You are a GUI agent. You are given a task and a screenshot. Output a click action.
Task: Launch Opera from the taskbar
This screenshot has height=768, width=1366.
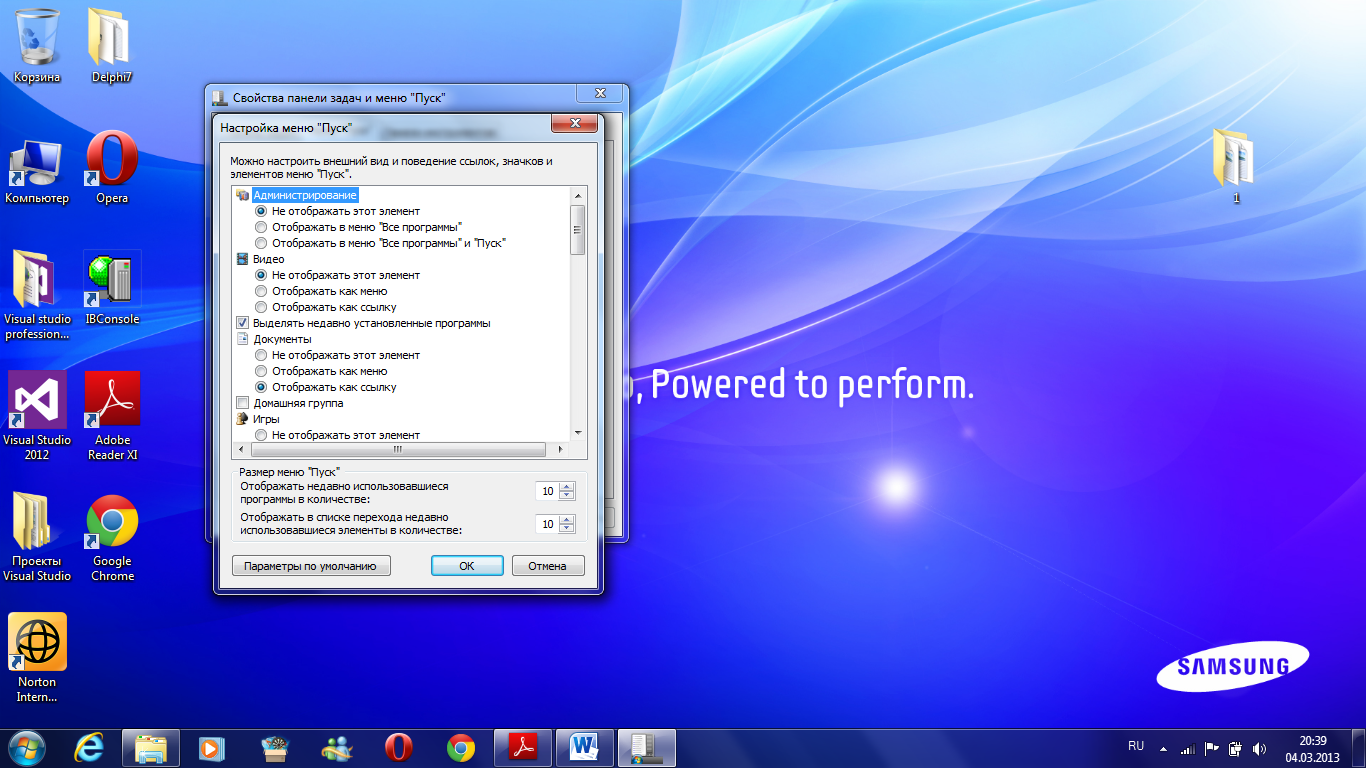point(399,747)
